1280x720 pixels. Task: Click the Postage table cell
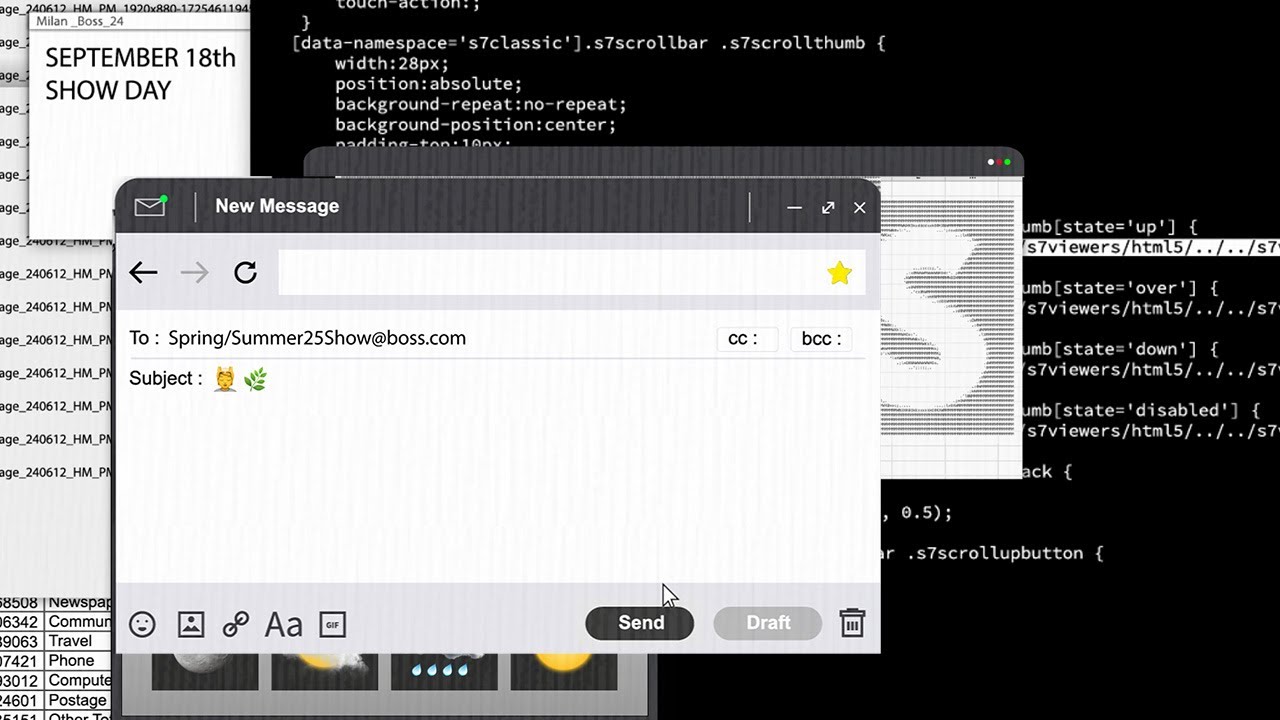coord(79,701)
